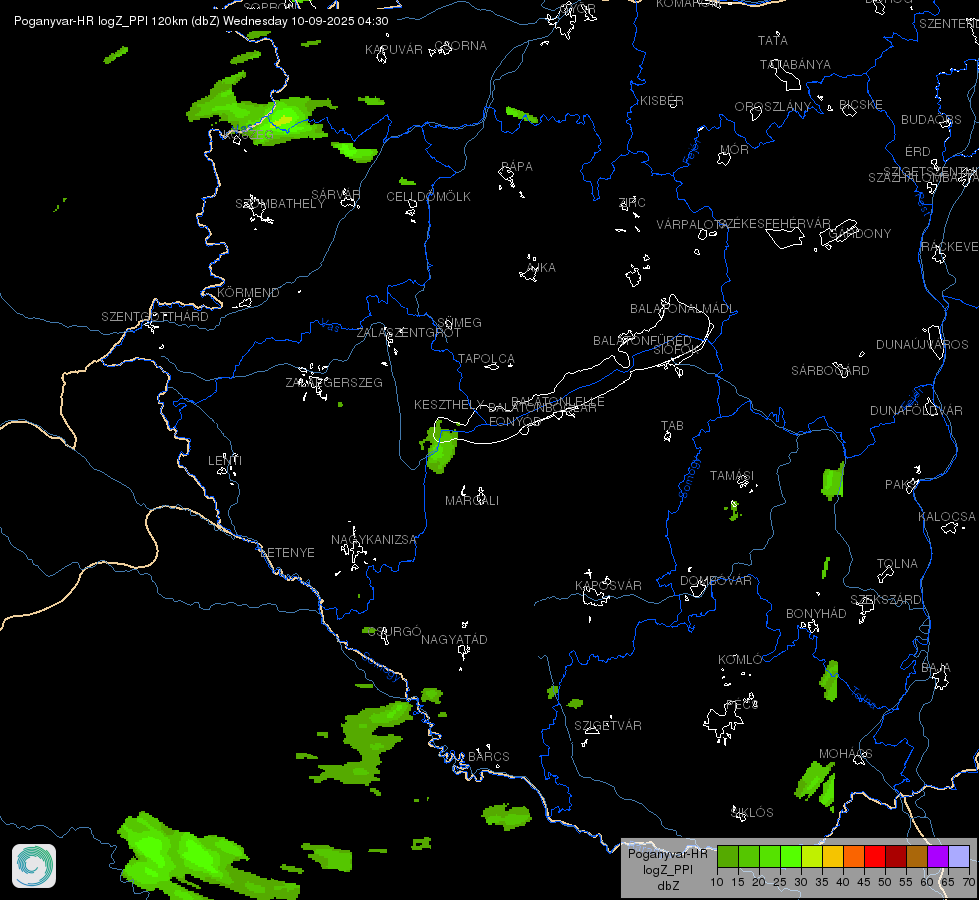979x900 pixels.
Task: Click the NAGYKANIZSA city label
Action: pos(373,539)
